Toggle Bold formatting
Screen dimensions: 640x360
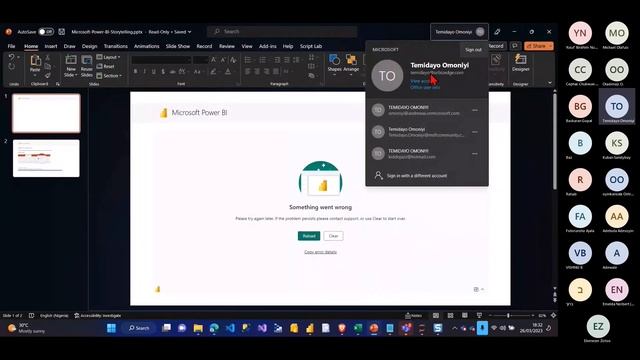coord(135,72)
